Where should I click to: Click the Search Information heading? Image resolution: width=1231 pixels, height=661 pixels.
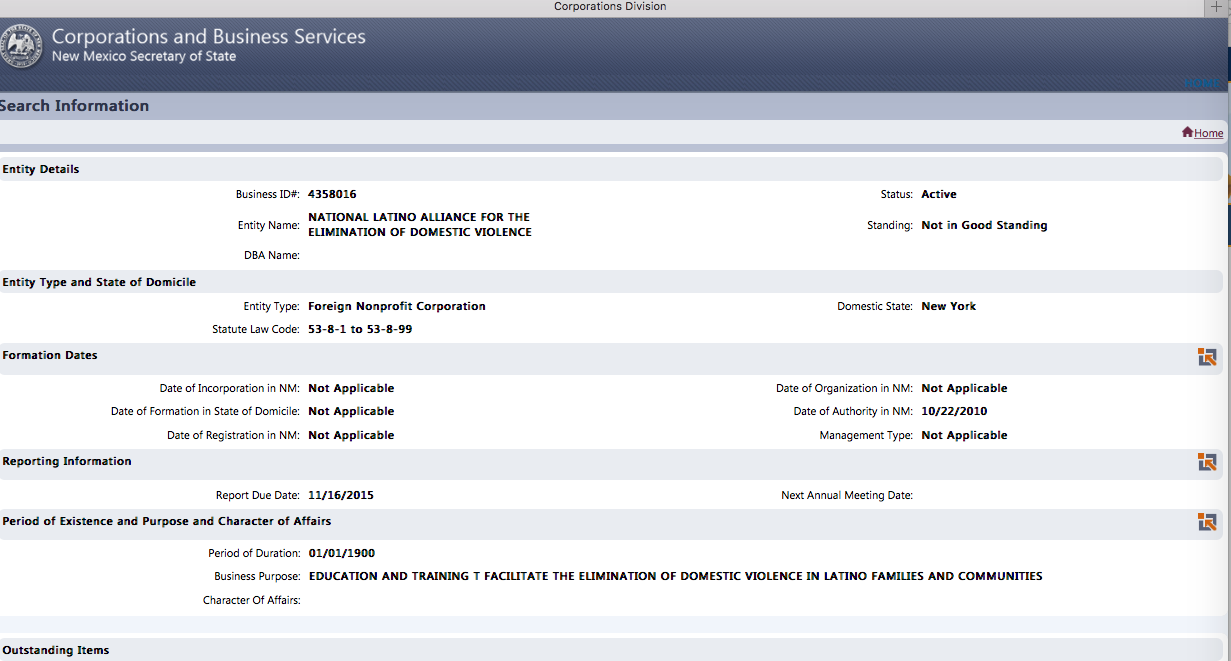[75, 106]
